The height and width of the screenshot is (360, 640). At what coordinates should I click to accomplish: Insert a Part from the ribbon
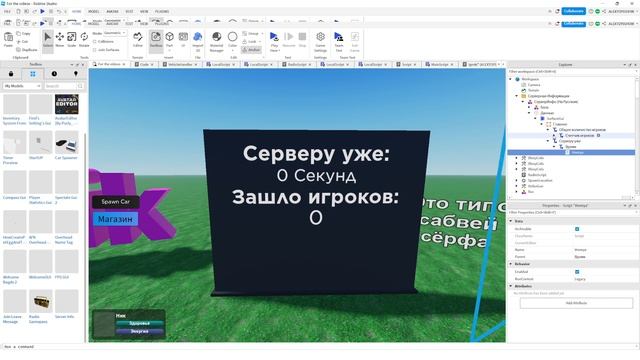coord(169,40)
